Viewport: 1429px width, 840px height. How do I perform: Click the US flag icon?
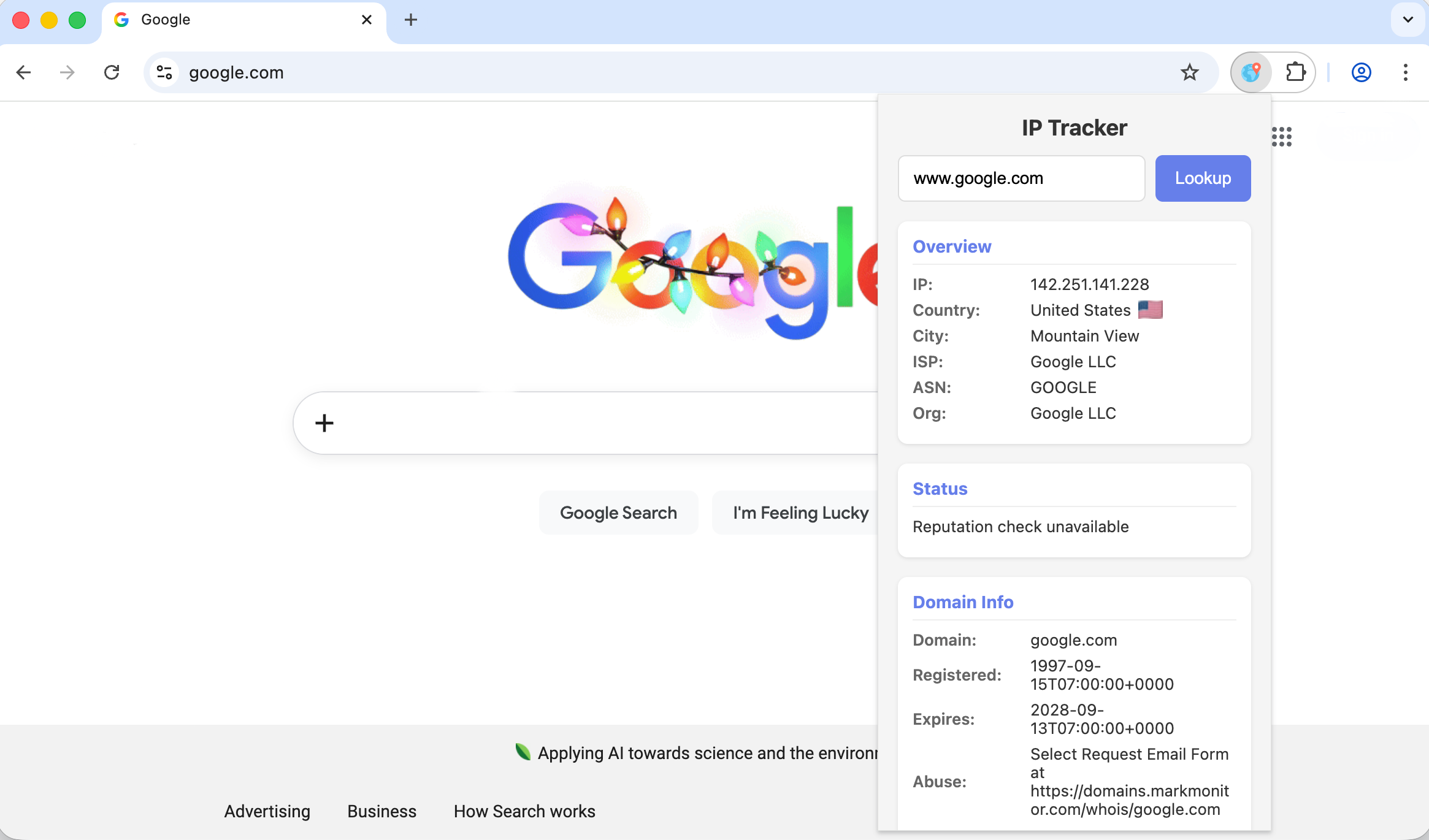coord(1150,310)
